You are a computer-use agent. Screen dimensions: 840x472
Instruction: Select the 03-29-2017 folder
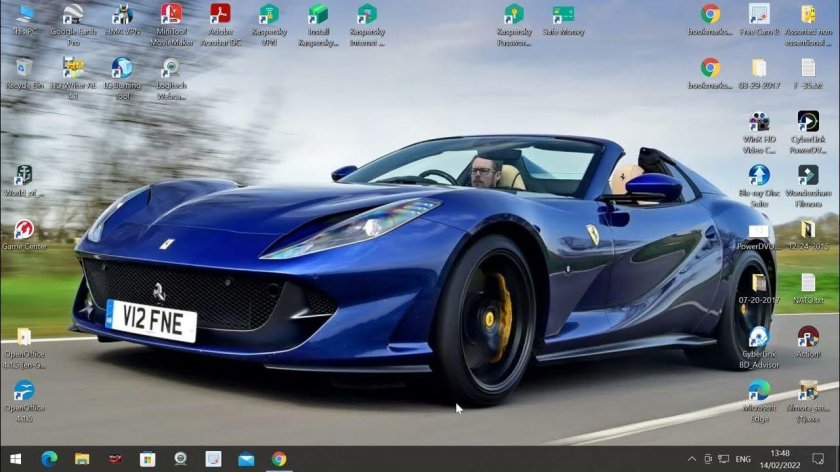pos(759,69)
